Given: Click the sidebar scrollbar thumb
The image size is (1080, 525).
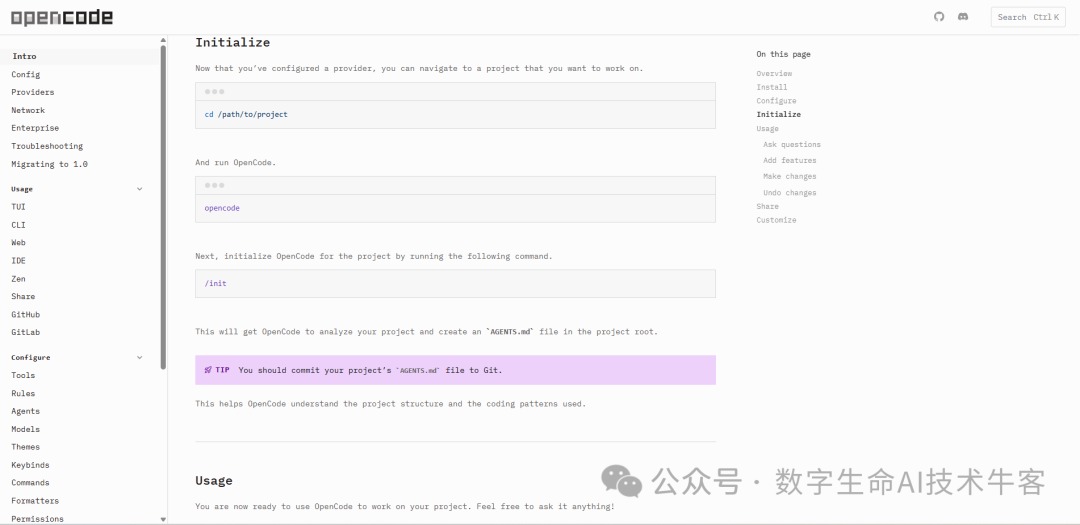Looking at the screenshot, I should pyautogui.click(x=163, y=207).
